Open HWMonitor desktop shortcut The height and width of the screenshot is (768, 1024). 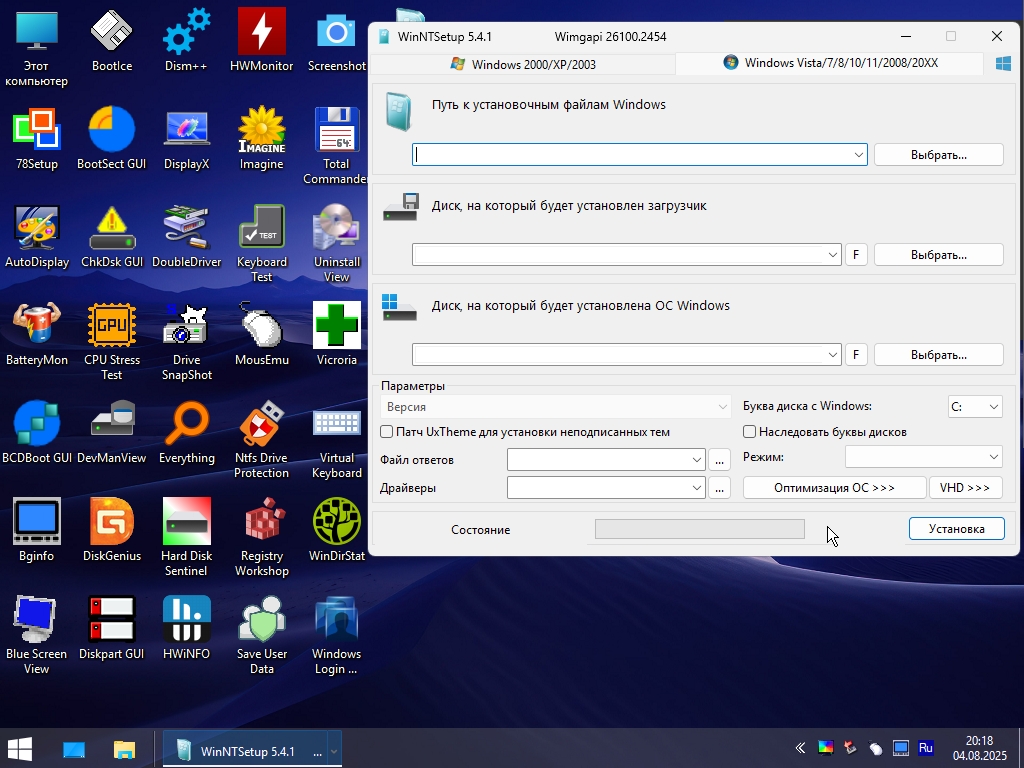click(261, 40)
